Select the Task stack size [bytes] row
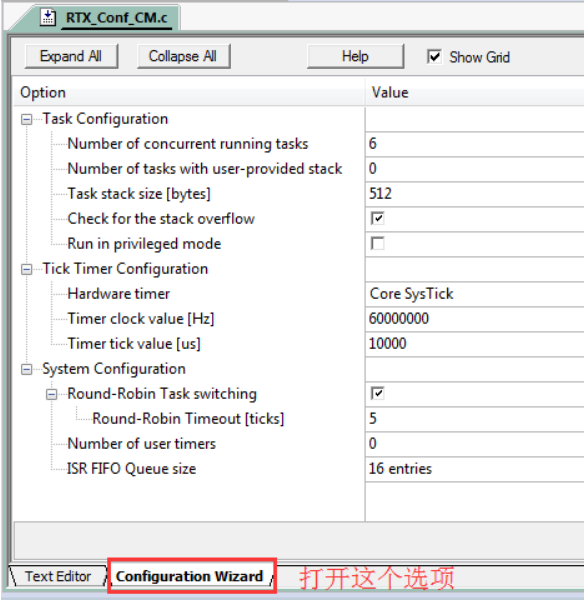 tap(139, 194)
